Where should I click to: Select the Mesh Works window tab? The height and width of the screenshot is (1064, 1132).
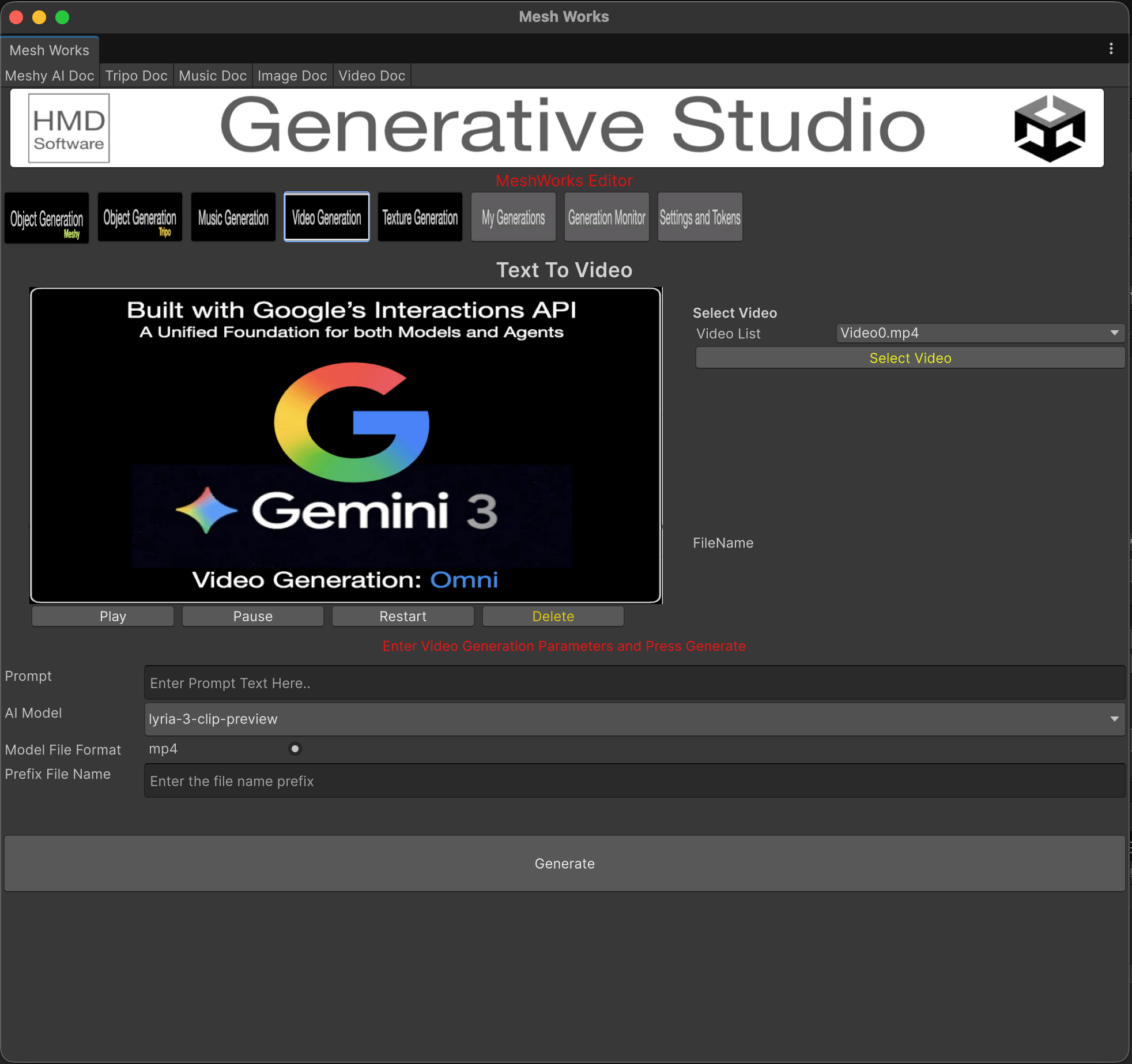click(x=50, y=50)
